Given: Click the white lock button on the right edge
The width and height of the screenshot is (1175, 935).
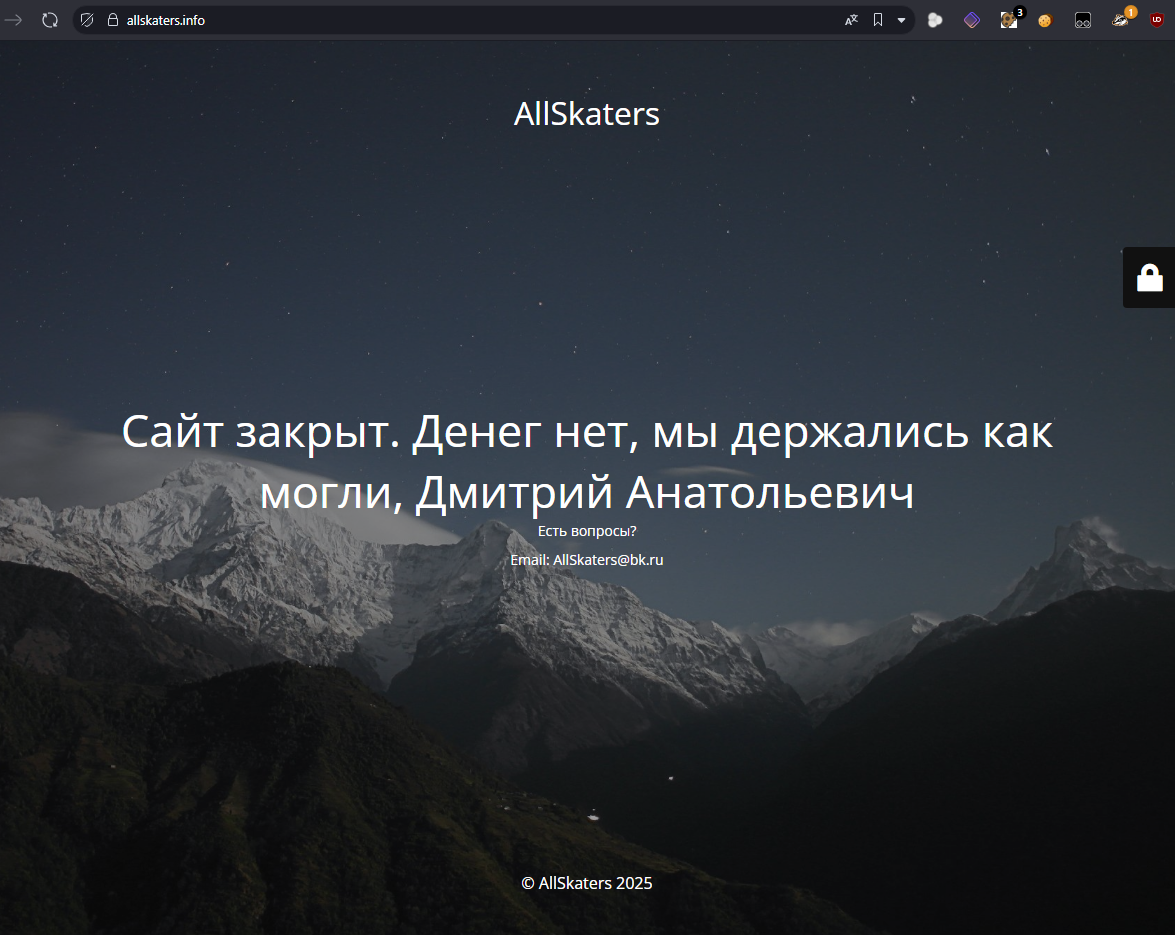Looking at the screenshot, I should point(1150,278).
